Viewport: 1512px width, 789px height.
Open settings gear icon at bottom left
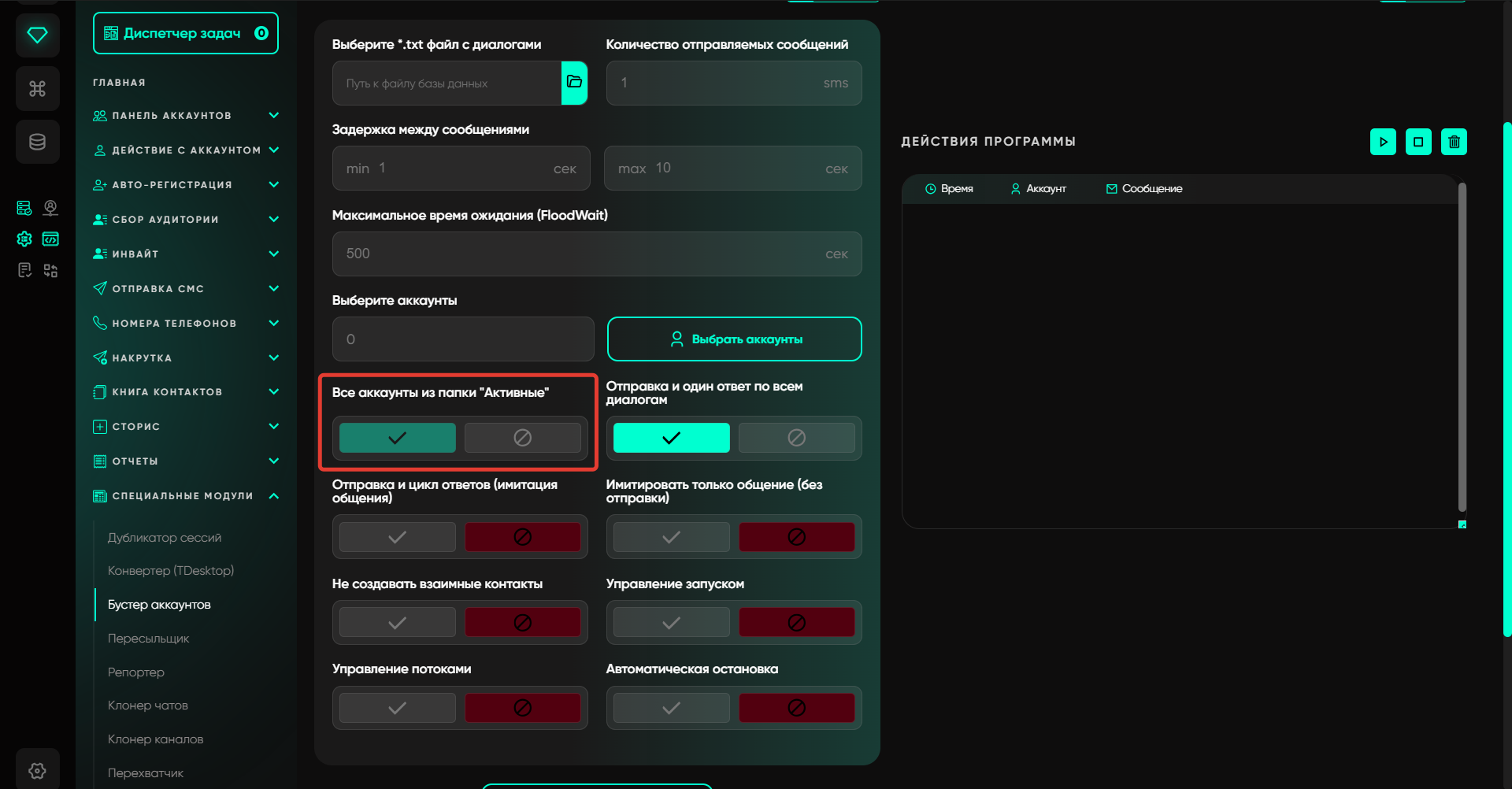[37, 770]
